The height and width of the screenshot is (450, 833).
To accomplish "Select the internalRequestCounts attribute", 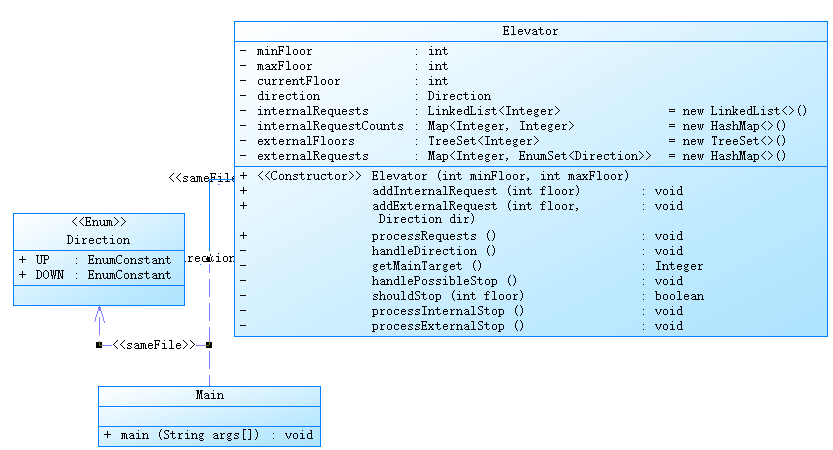I will coord(513,126).
